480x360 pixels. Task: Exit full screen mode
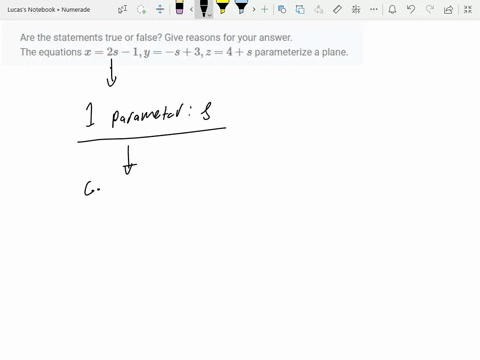point(468,9)
